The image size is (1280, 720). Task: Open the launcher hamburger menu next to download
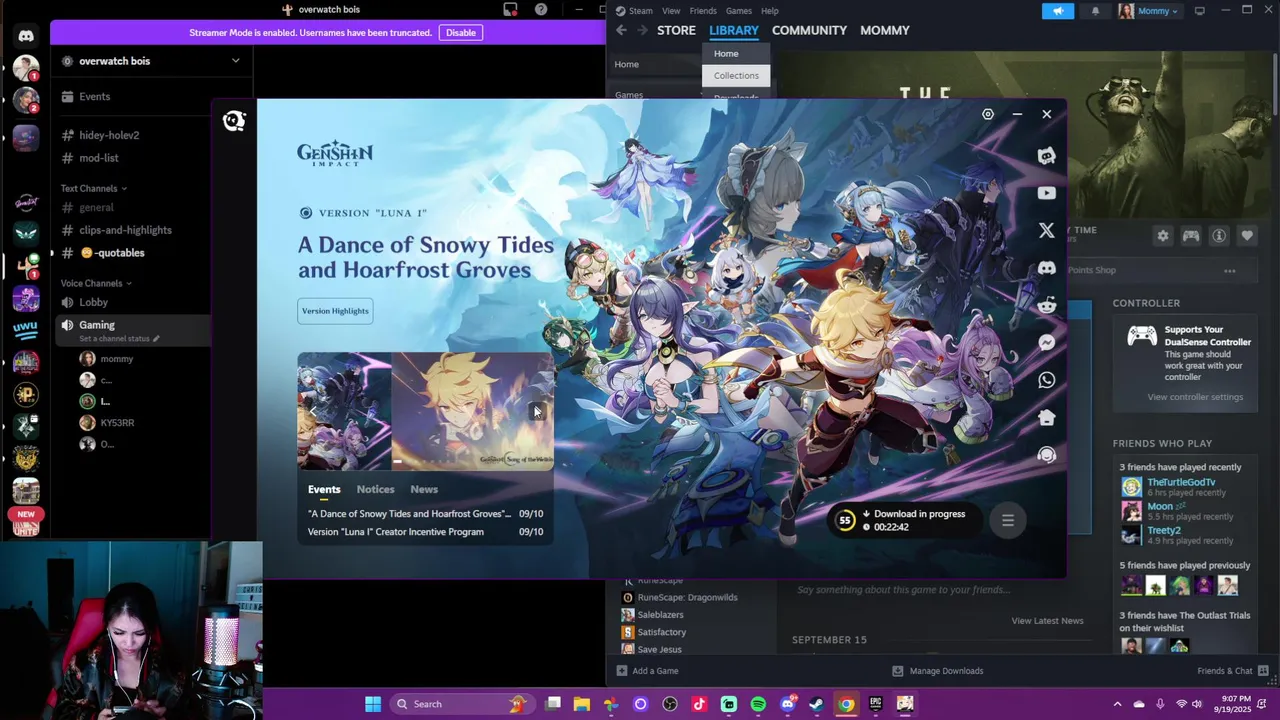1008,520
